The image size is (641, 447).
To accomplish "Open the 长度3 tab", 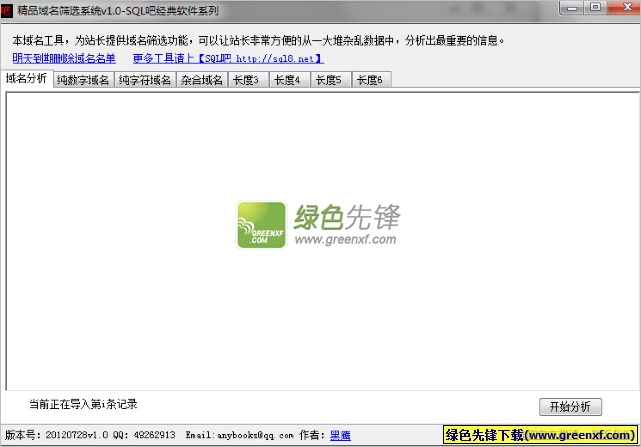I will click(x=248, y=80).
